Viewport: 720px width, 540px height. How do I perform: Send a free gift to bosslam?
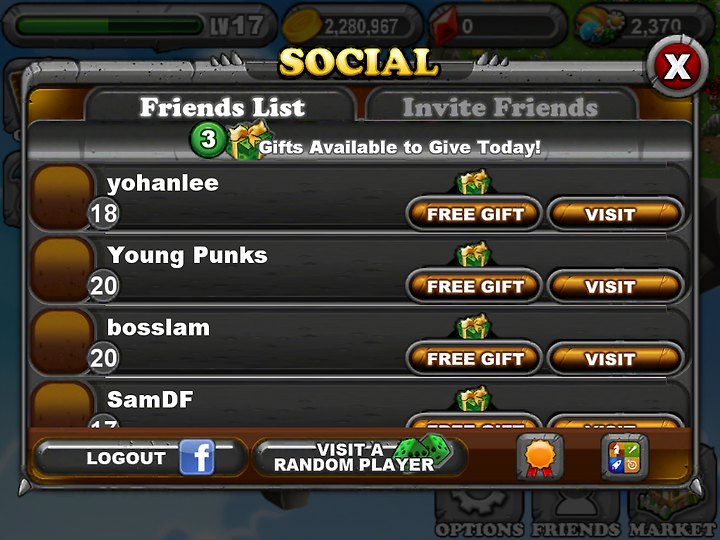(474, 359)
